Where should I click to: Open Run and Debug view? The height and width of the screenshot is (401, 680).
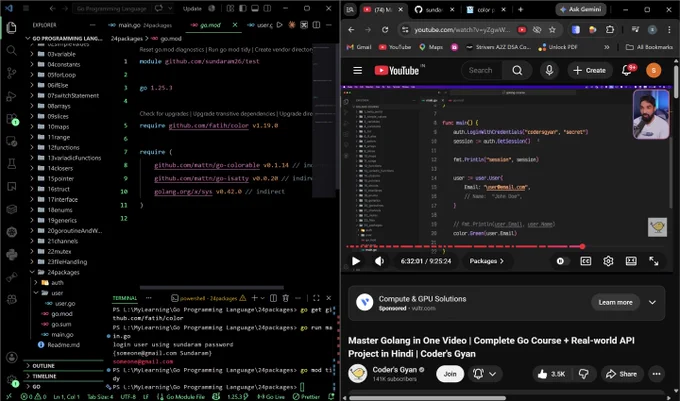pyautogui.click(x=11, y=96)
